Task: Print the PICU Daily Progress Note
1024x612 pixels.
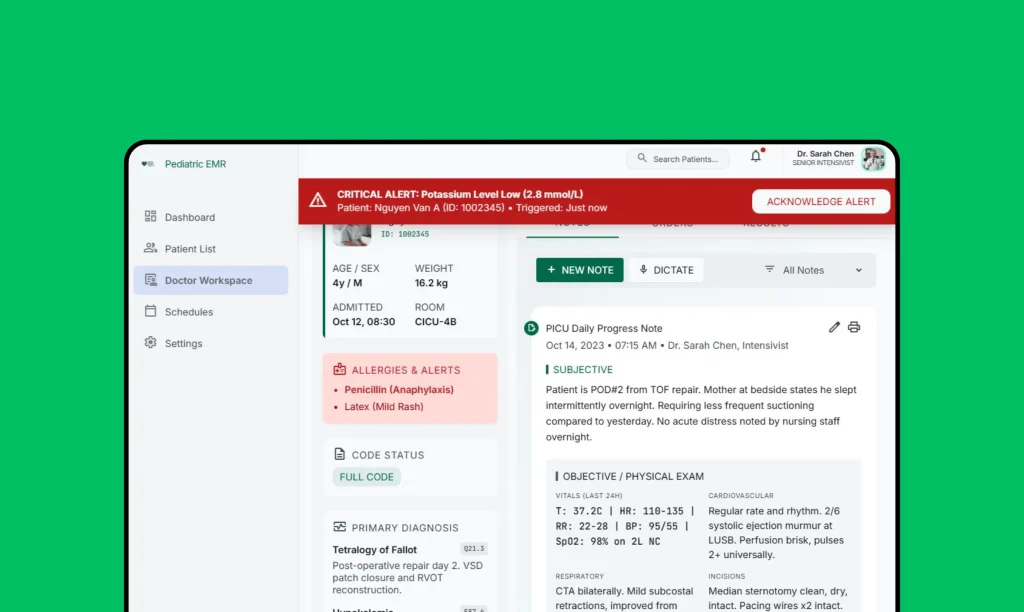Action: [854, 327]
